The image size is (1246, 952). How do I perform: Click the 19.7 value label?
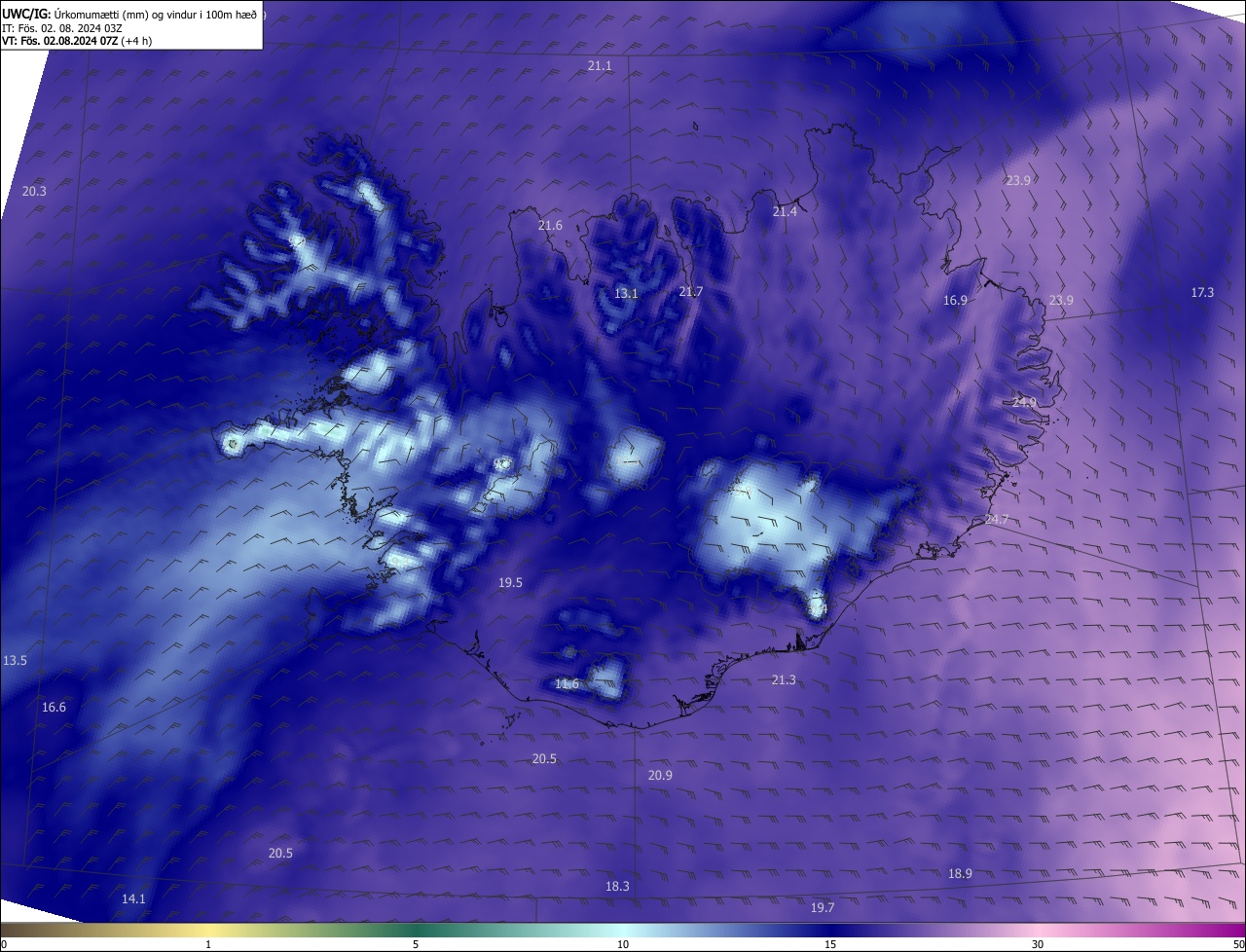tap(823, 908)
